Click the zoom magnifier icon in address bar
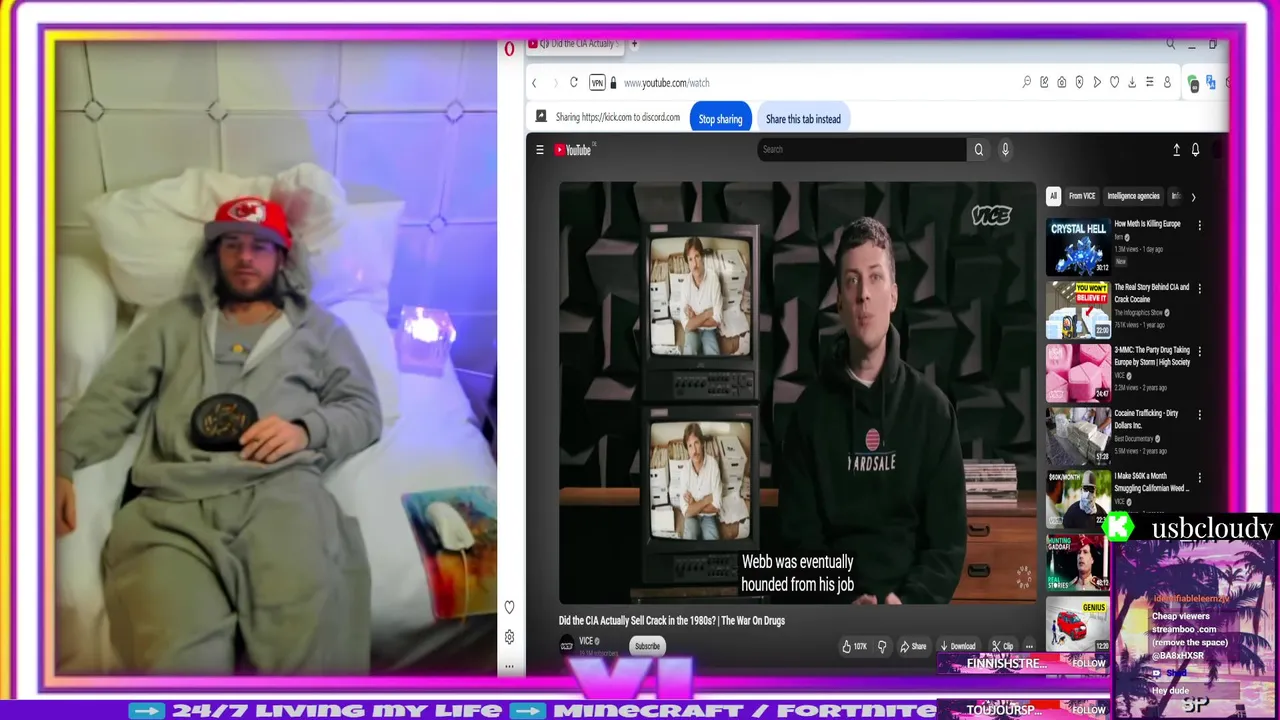The width and height of the screenshot is (1280, 720). click(1026, 83)
